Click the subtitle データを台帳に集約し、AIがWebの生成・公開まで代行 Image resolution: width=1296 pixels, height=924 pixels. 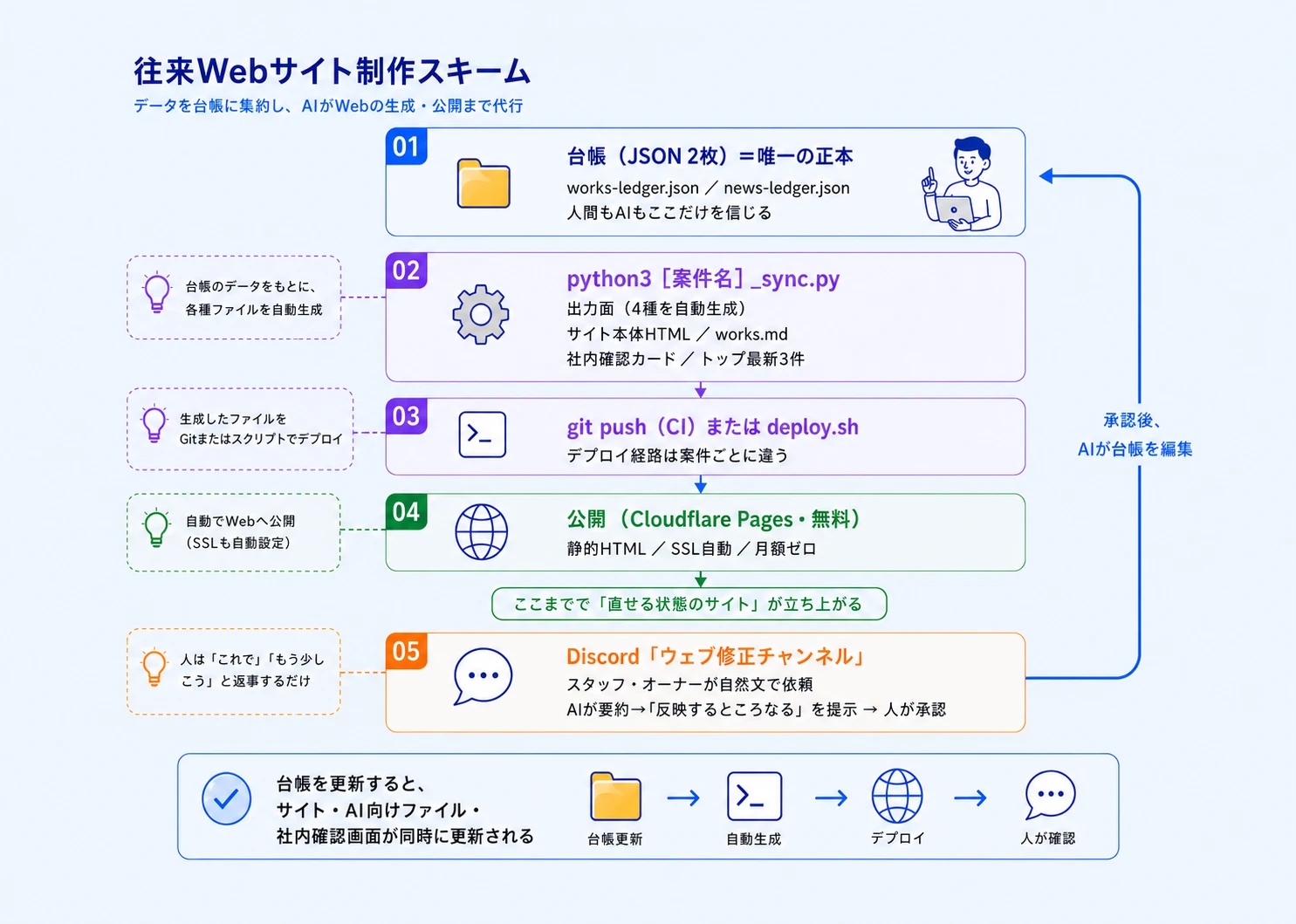tap(328, 106)
